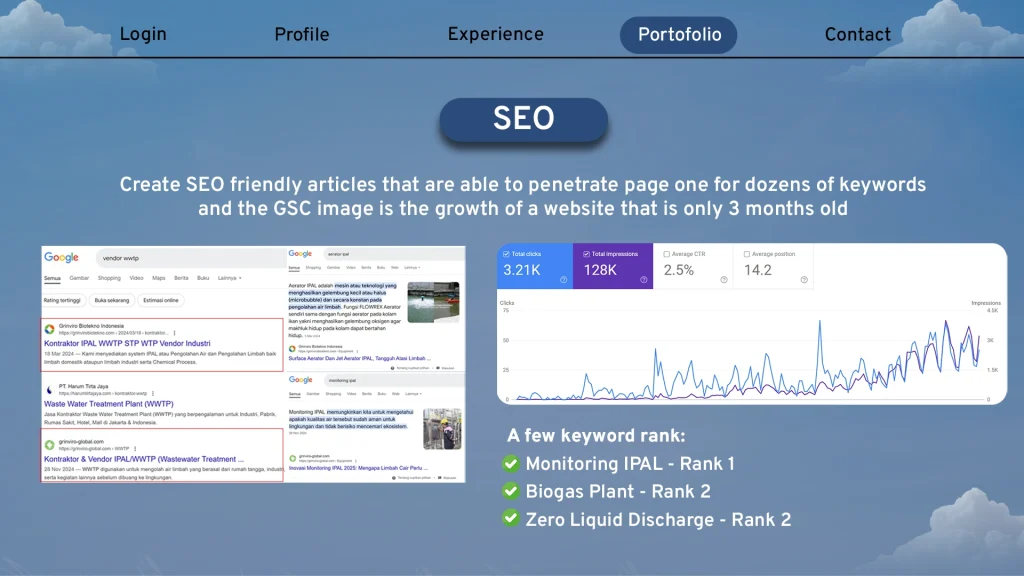Click the help icon on Average CTR card
Viewport: 1024px width, 576px height.
click(722, 280)
